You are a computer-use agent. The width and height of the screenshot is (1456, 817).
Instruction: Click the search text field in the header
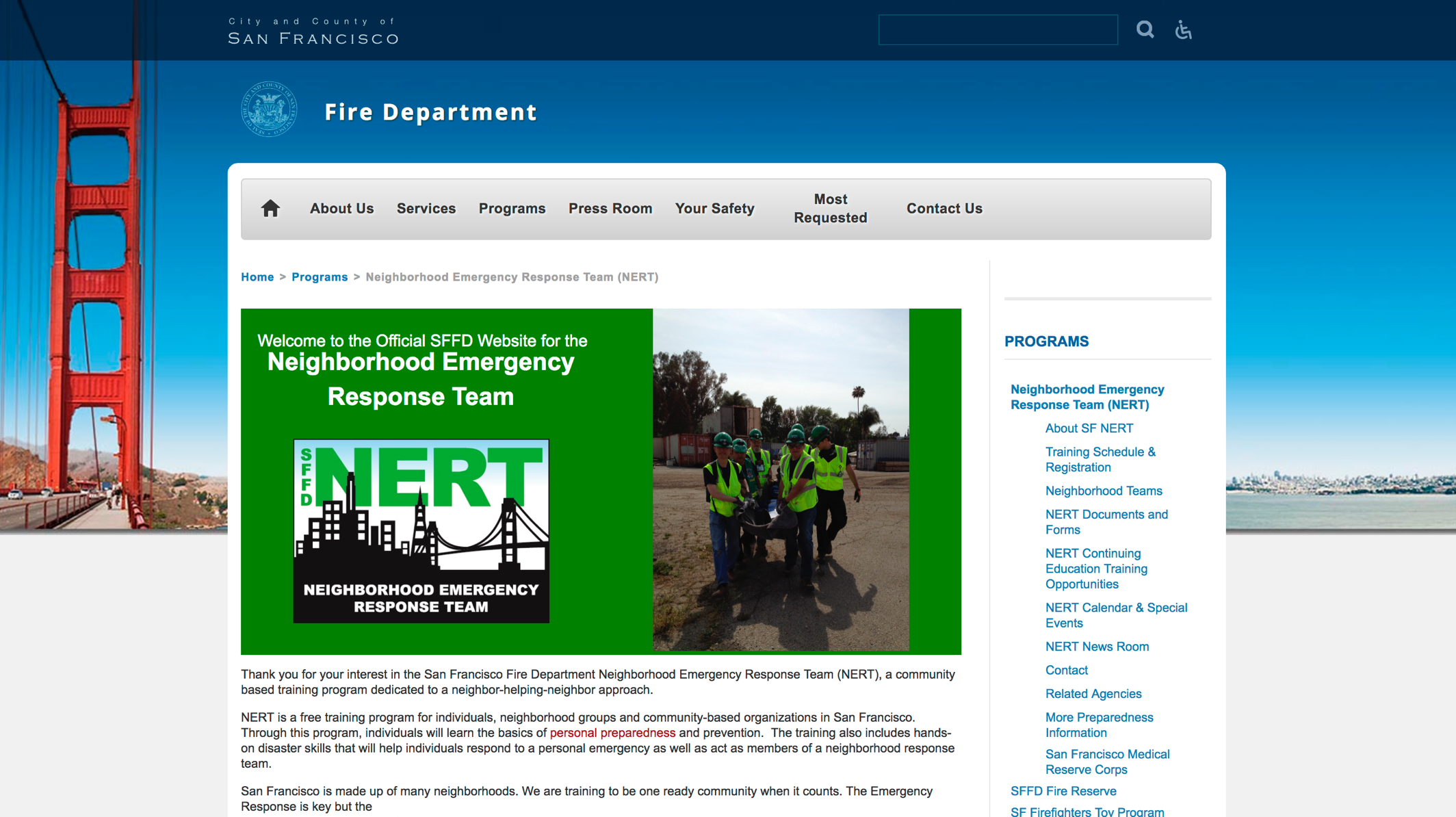[998, 29]
